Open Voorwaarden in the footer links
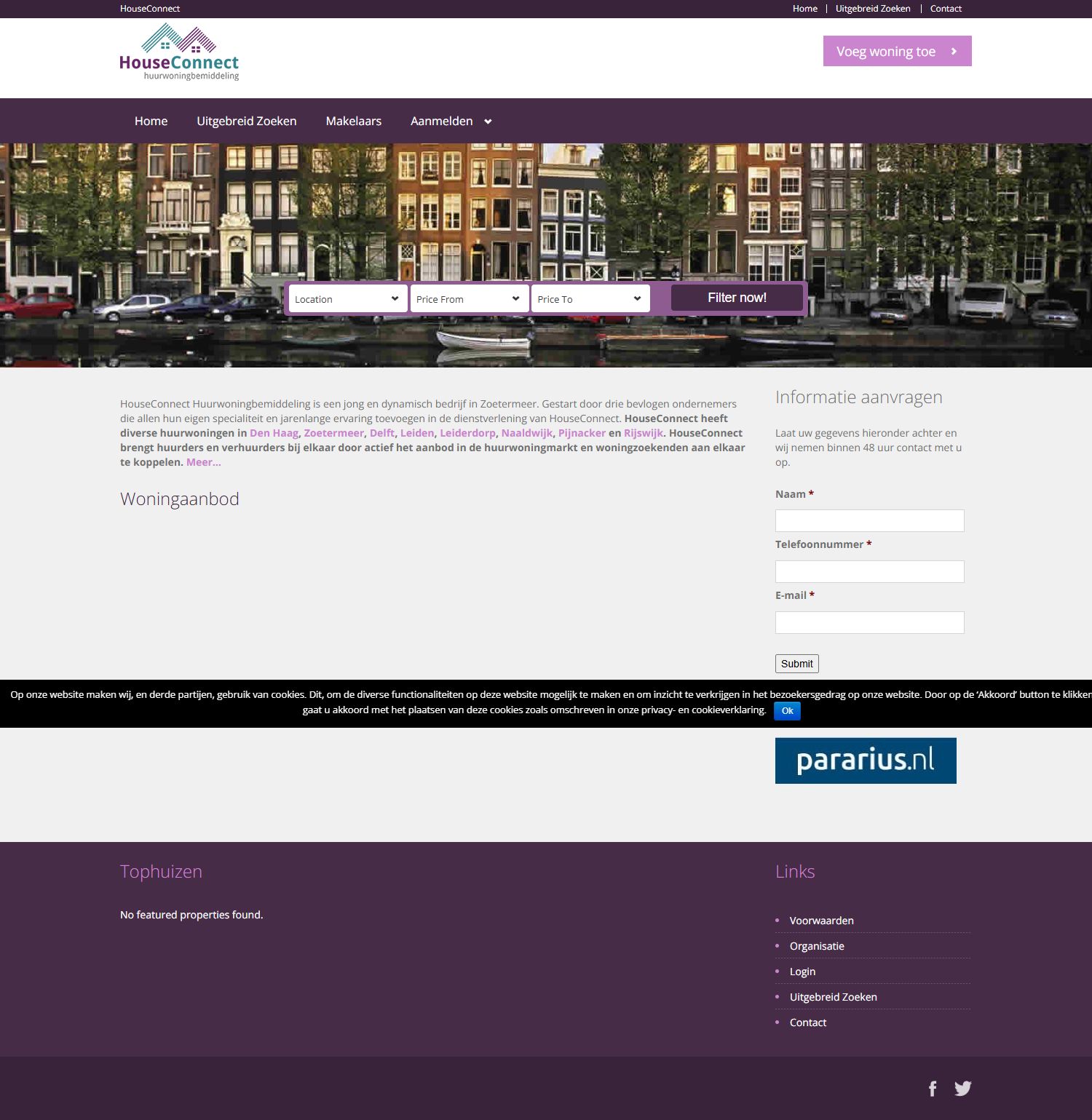Screen dimensions: 1092x1120 (821, 920)
